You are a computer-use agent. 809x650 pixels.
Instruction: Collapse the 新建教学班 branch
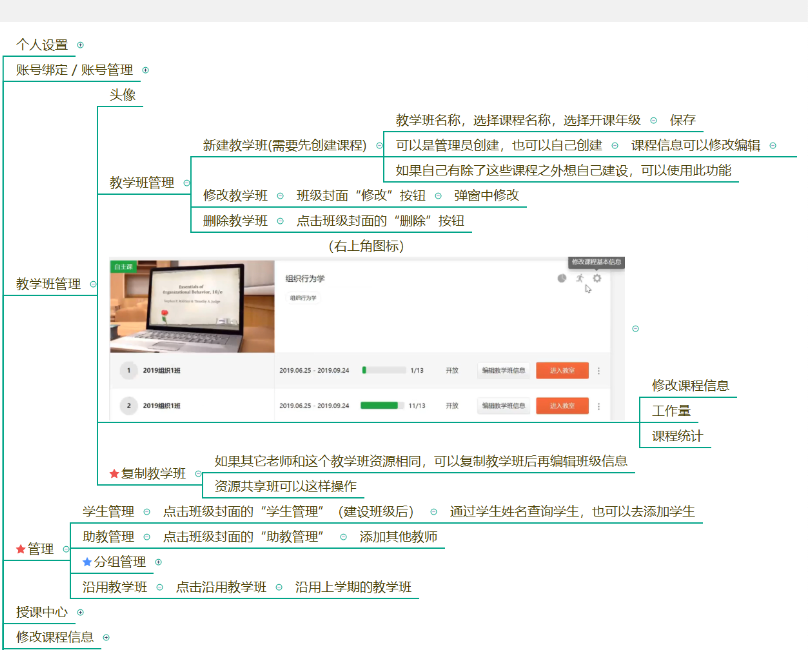[379, 145]
